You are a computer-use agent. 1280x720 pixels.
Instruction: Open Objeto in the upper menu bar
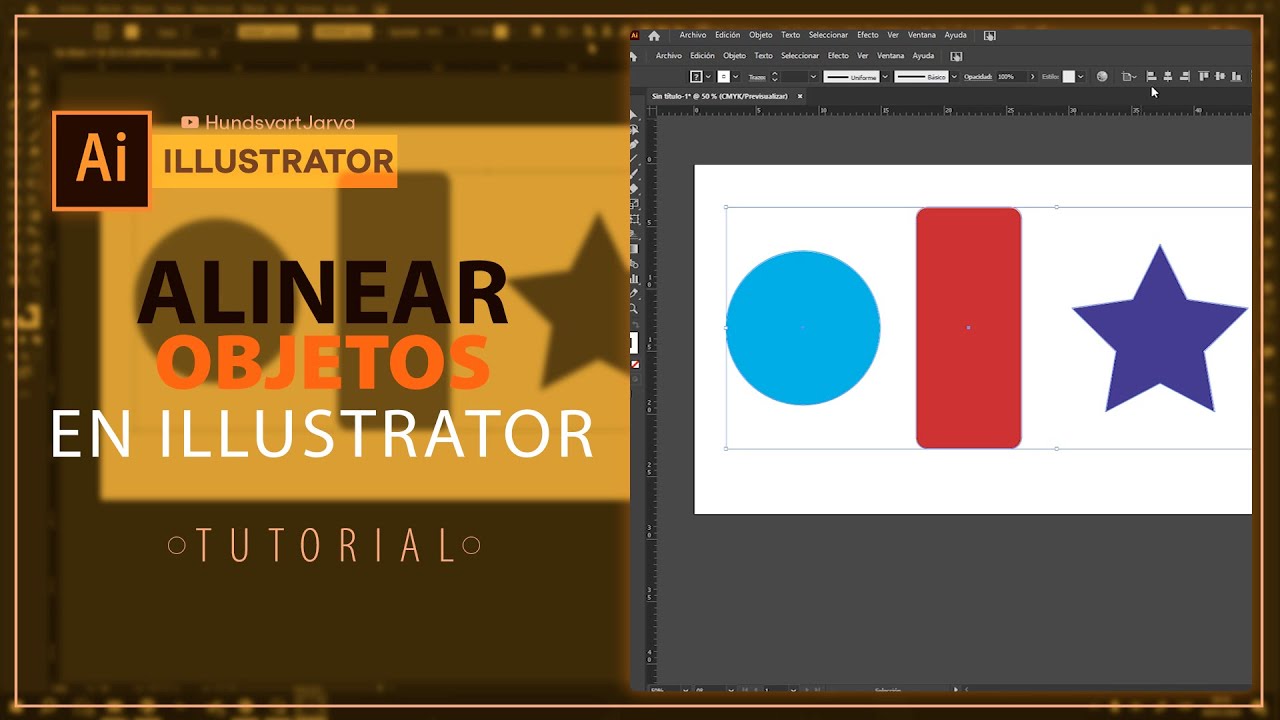pyautogui.click(x=761, y=35)
